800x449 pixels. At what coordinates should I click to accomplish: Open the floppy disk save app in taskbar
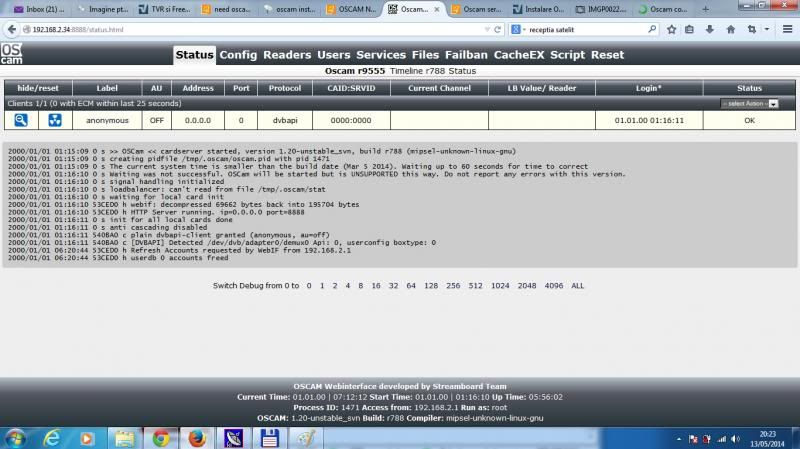pyautogui.click(x=268, y=437)
